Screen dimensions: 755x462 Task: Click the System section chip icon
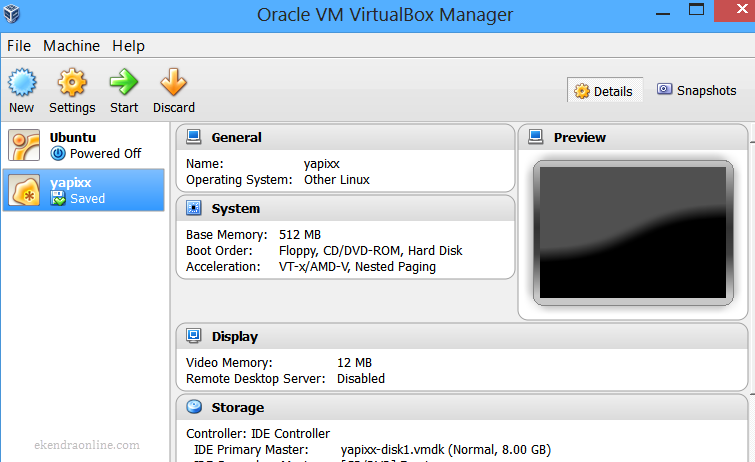194,208
